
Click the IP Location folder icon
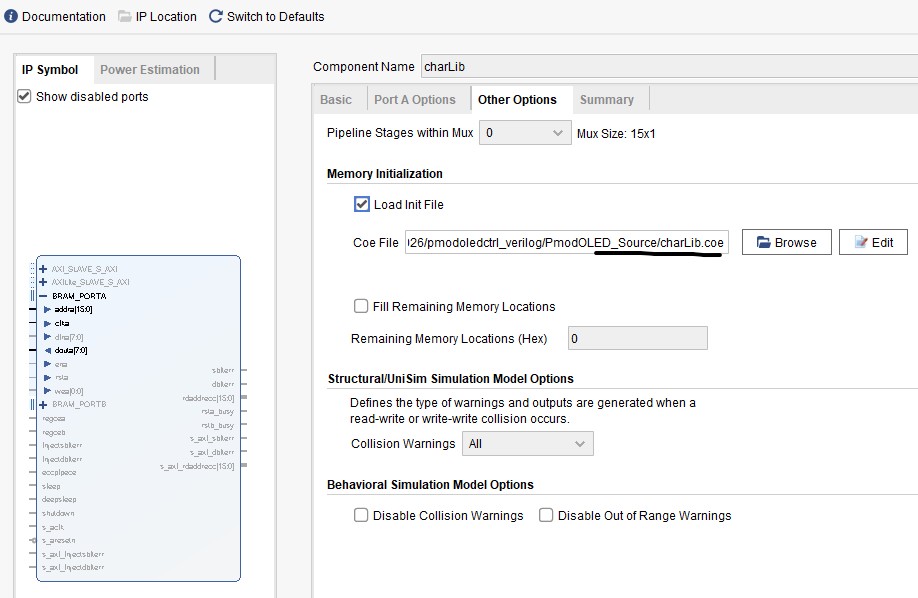124,17
